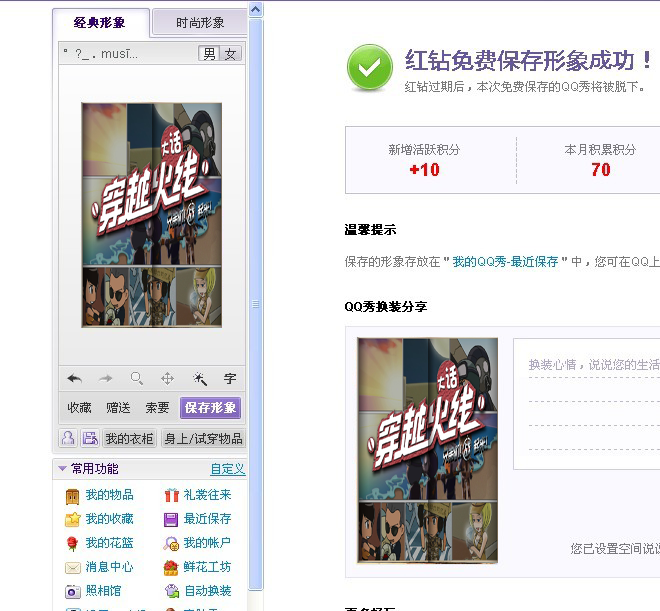Screen dimensions: 660x611
Task: Open 我的衣柜 wardrobe tab
Action: click(129, 439)
